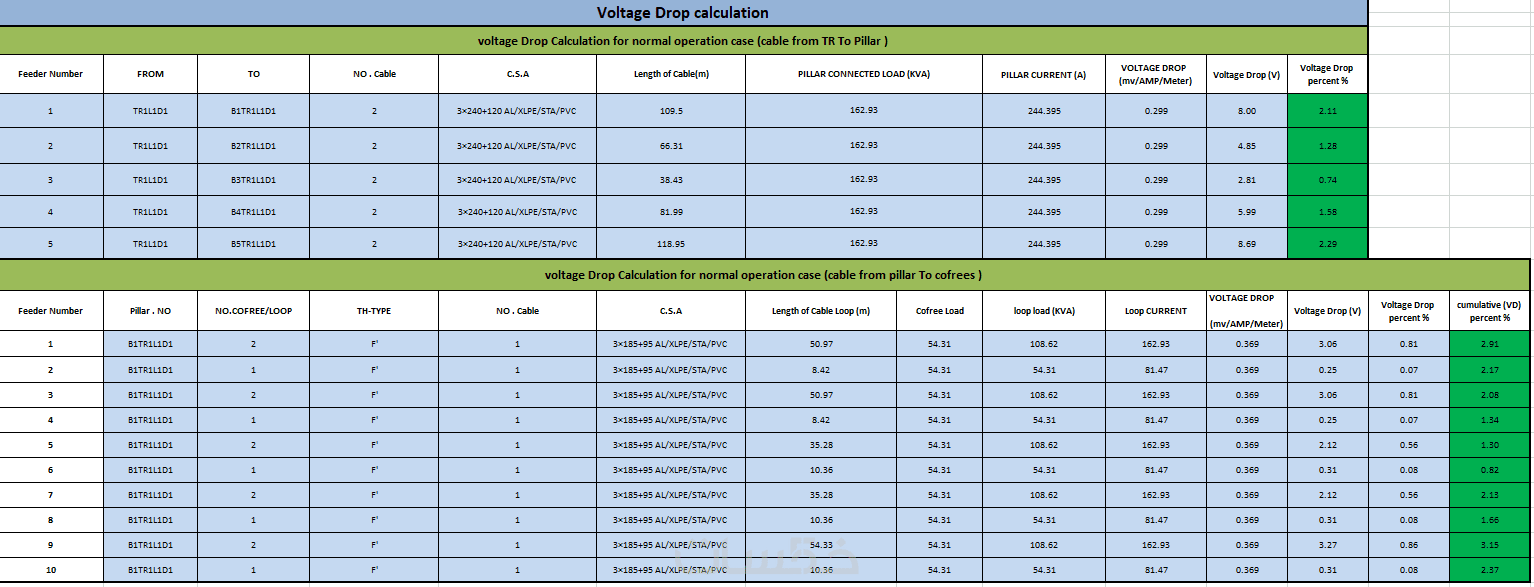The image size is (1534, 587).
Task: Click the green percent cell '1.58'
Action: (x=1327, y=212)
